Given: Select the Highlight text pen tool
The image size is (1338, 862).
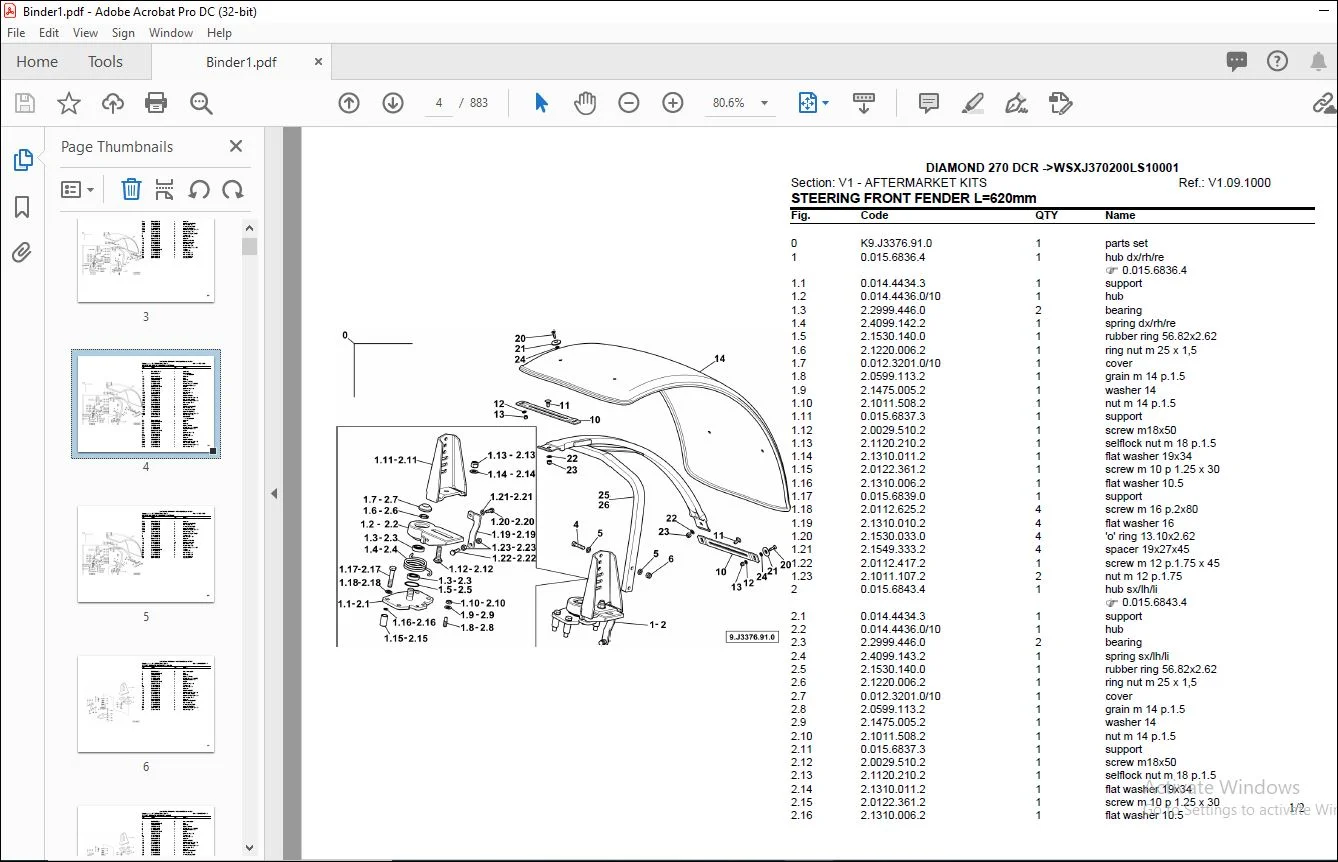Looking at the screenshot, I should point(973,103).
